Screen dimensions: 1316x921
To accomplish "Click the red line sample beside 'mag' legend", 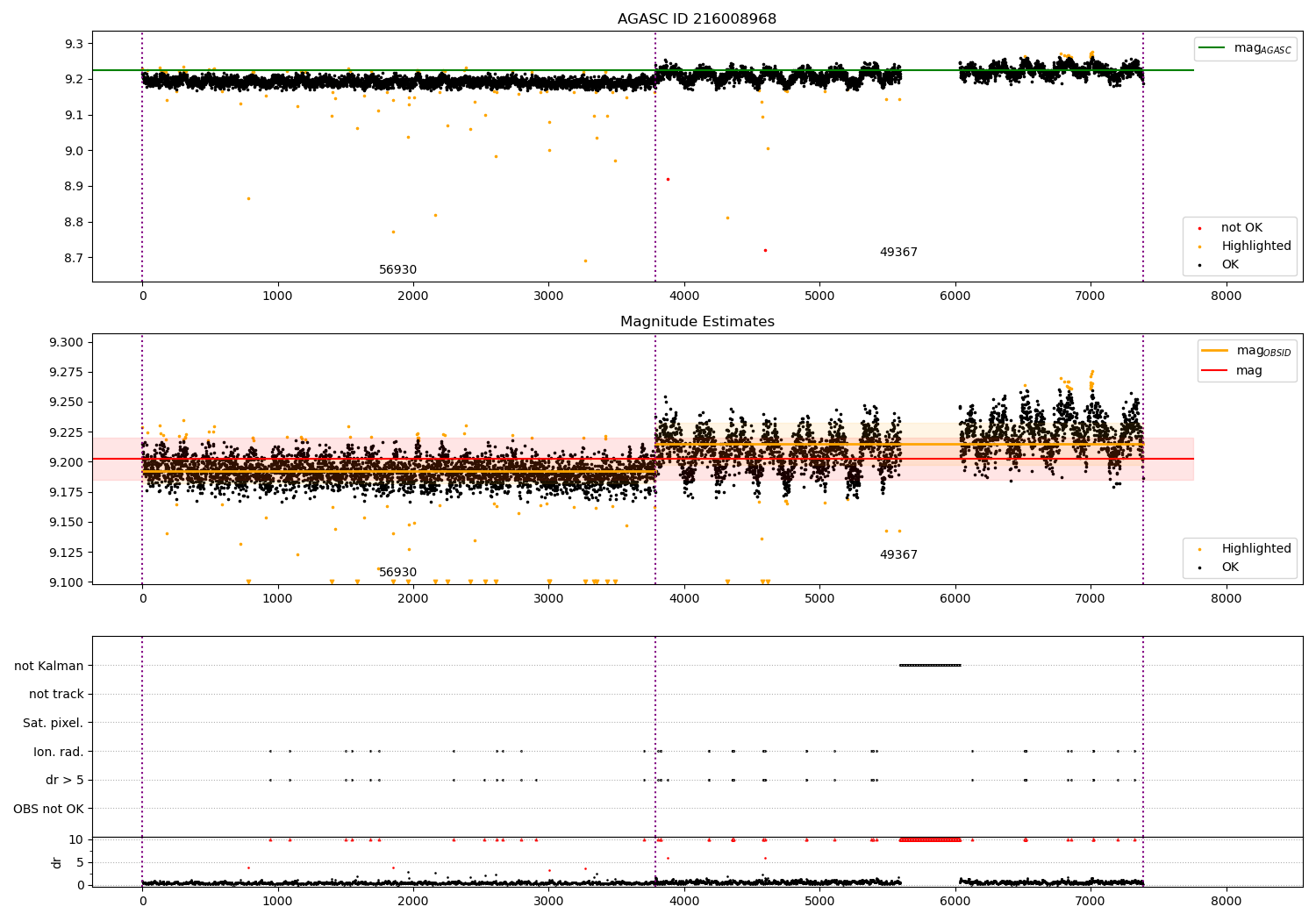I will click(x=1215, y=371).
